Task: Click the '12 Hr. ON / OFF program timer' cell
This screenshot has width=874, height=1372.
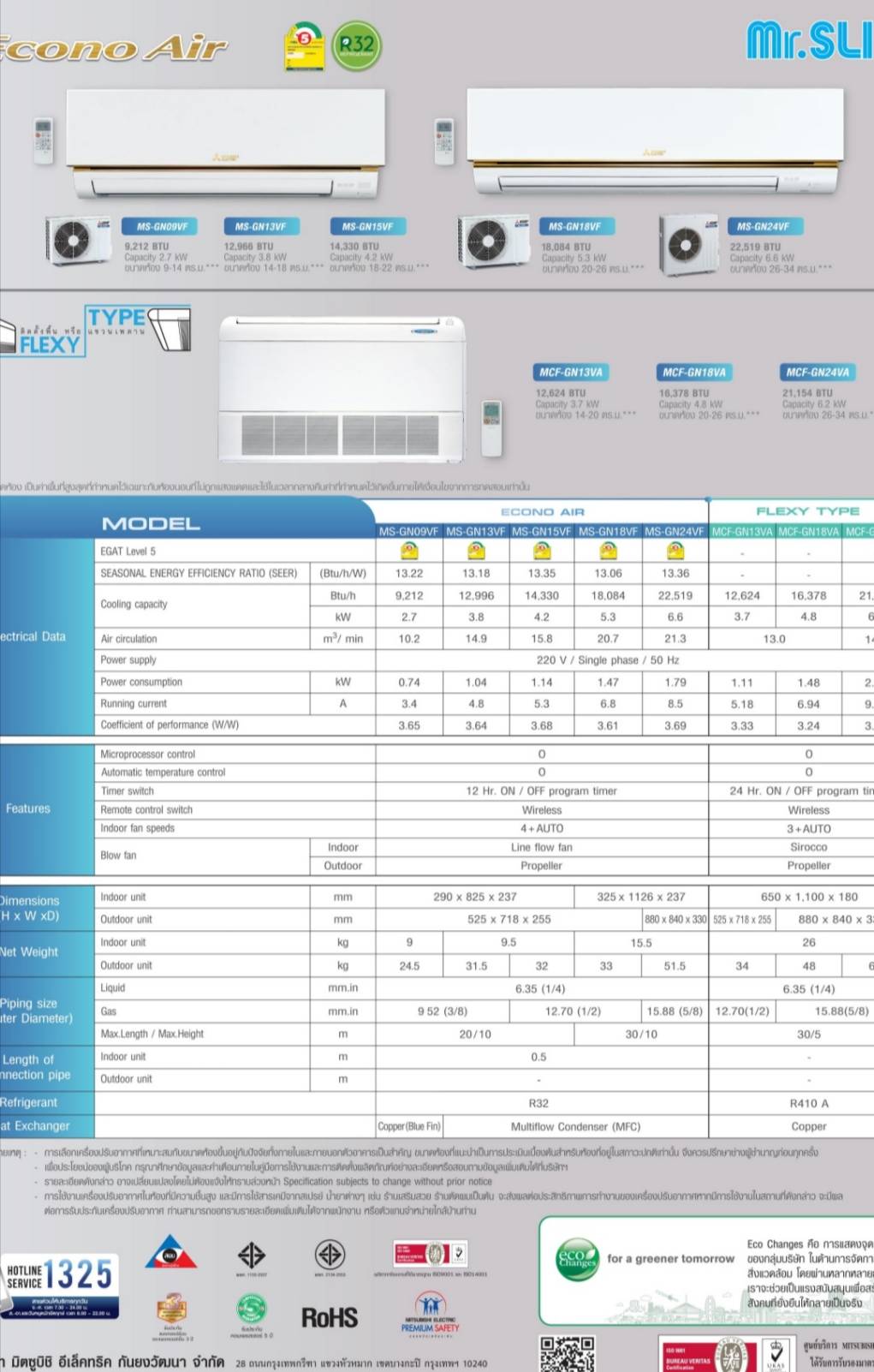Action: pos(542,790)
